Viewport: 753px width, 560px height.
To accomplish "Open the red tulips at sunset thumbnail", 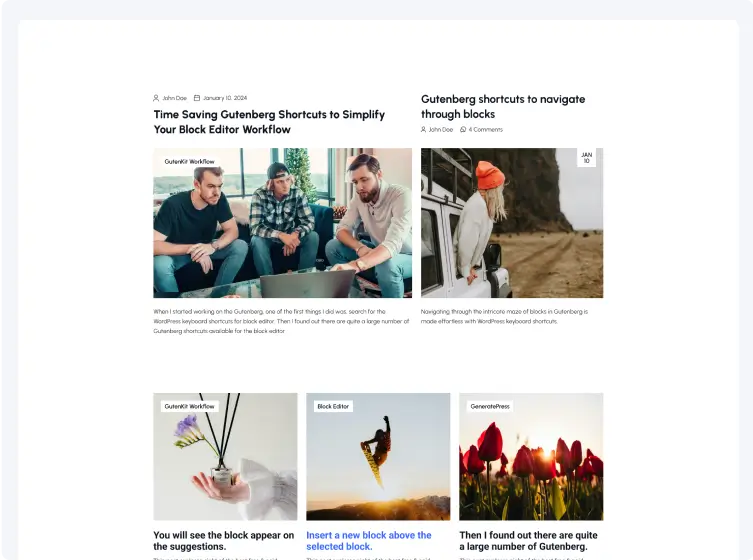I will click(531, 457).
